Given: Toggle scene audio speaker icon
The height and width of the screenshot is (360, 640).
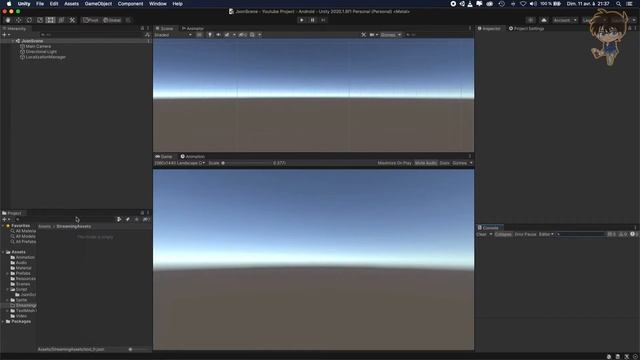Looking at the screenshot, I should 218,35.
